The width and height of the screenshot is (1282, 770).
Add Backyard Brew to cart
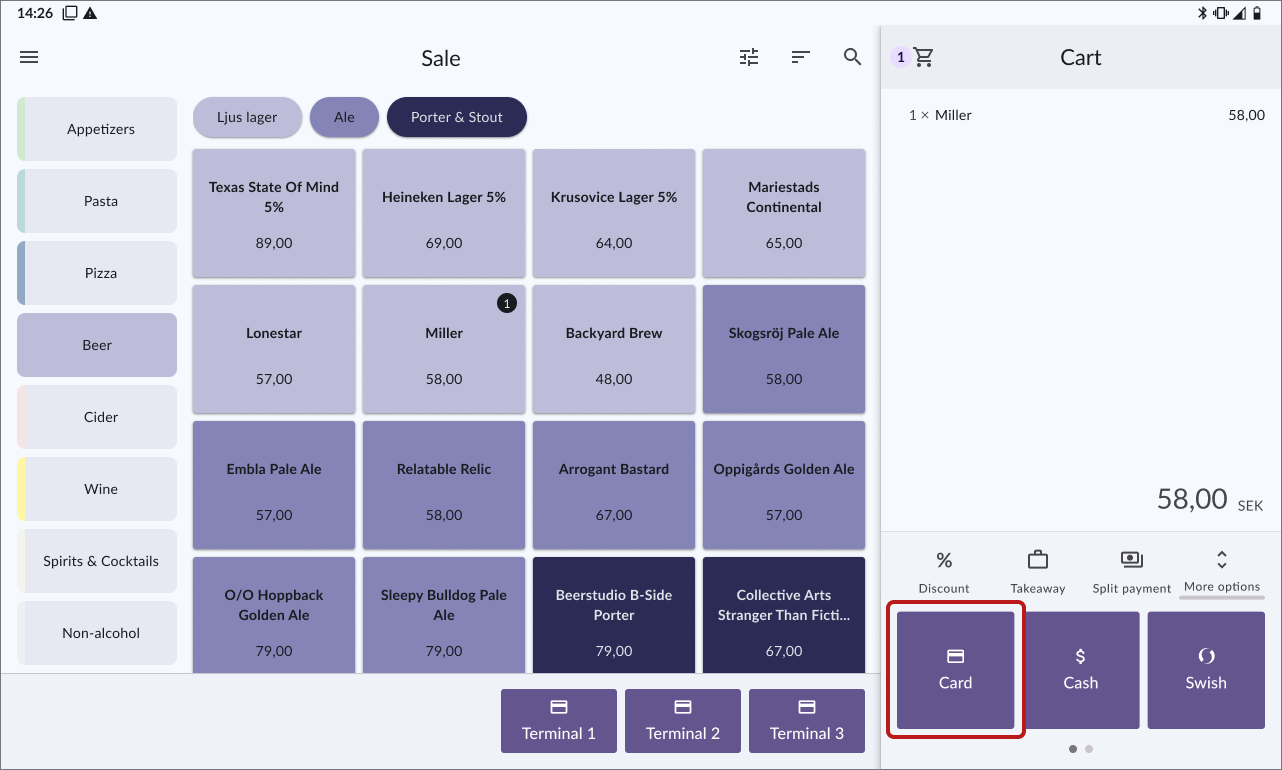[x=614, y=349]
